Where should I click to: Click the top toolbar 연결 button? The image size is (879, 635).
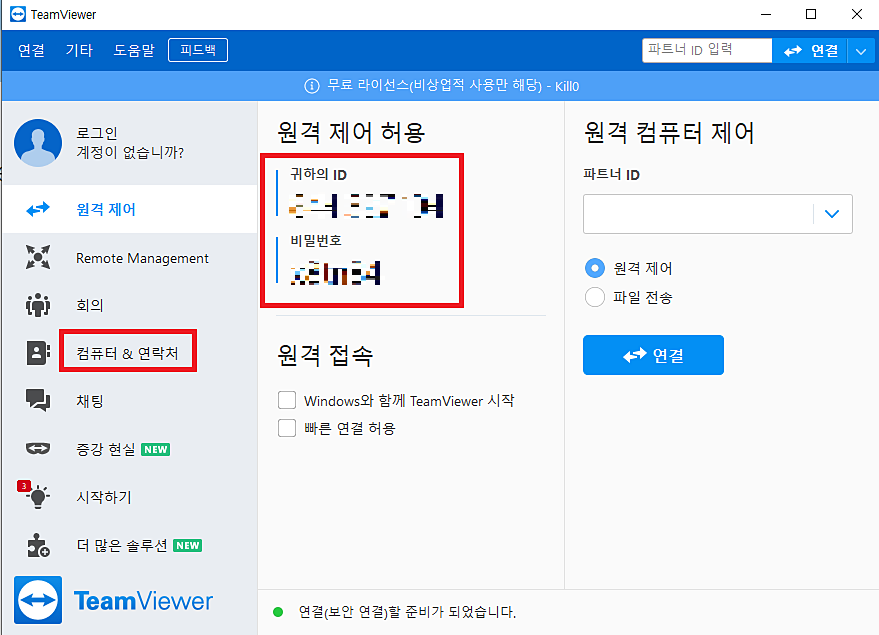[810, 51]
